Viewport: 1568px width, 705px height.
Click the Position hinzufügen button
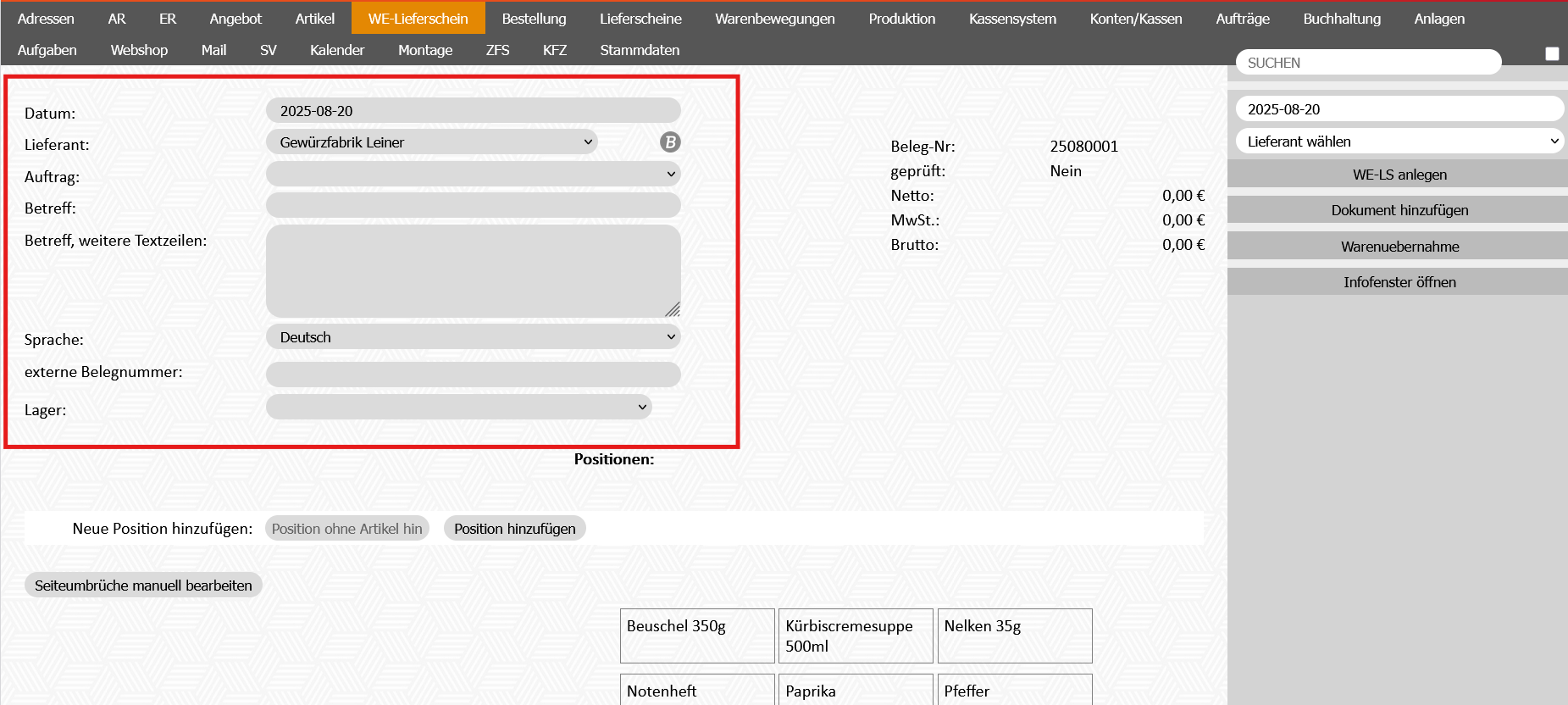coord(515,529)
